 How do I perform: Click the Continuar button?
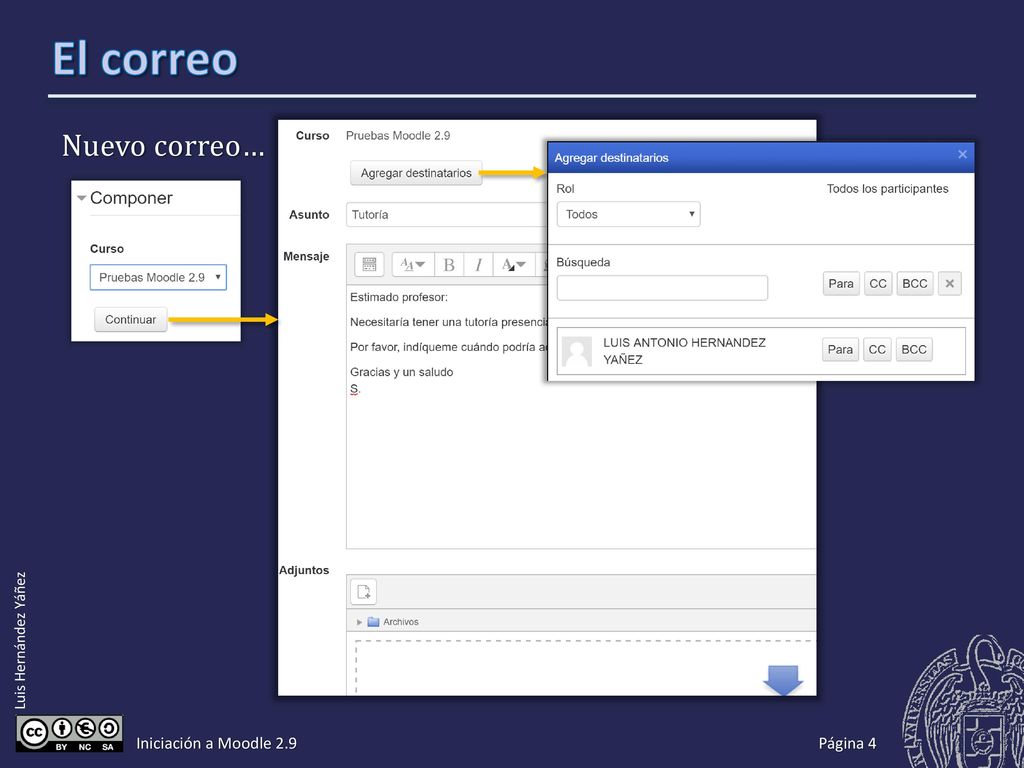coord(131,319)
